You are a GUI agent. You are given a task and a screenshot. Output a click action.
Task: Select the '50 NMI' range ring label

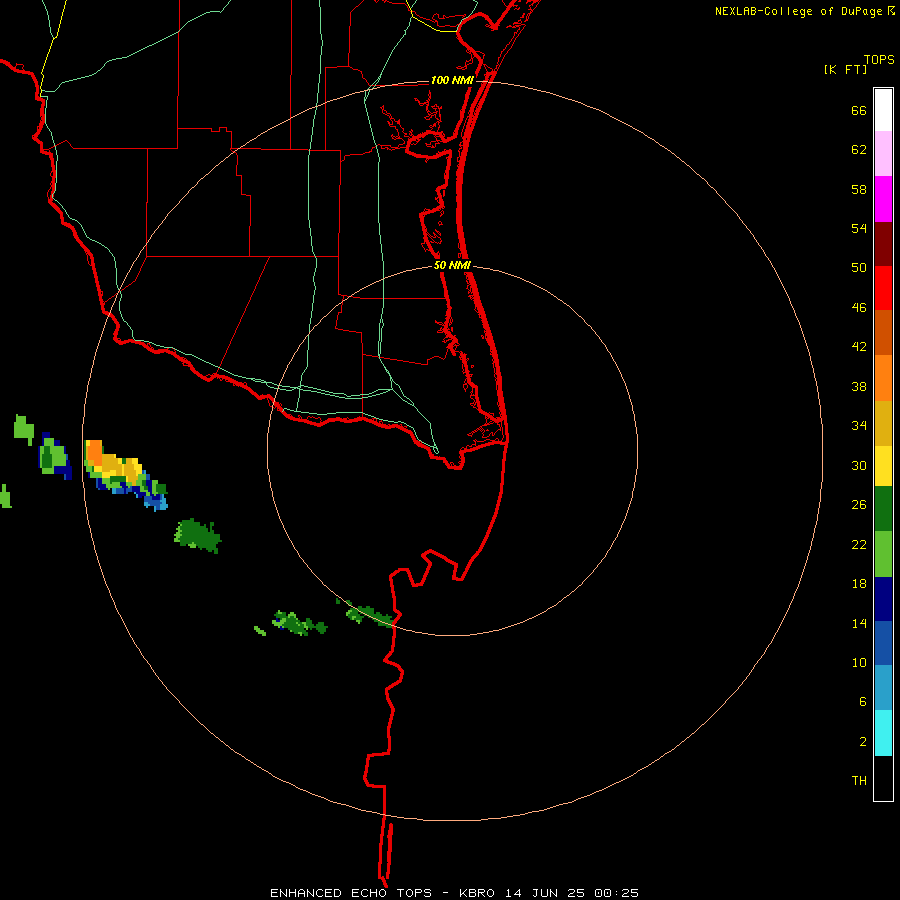452,265
